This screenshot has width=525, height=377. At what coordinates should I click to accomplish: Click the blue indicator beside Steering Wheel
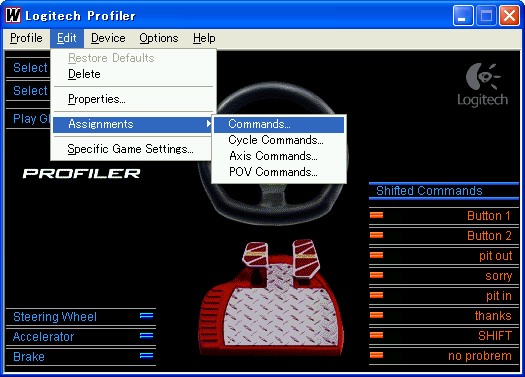147,316
